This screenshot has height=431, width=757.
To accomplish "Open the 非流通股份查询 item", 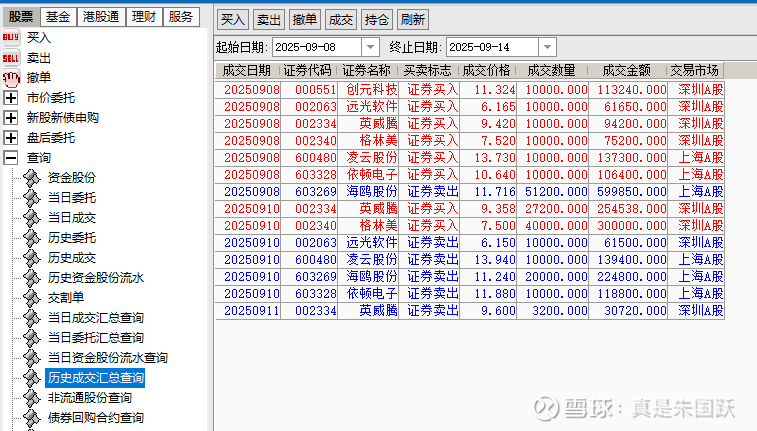I will pos(90,398).
